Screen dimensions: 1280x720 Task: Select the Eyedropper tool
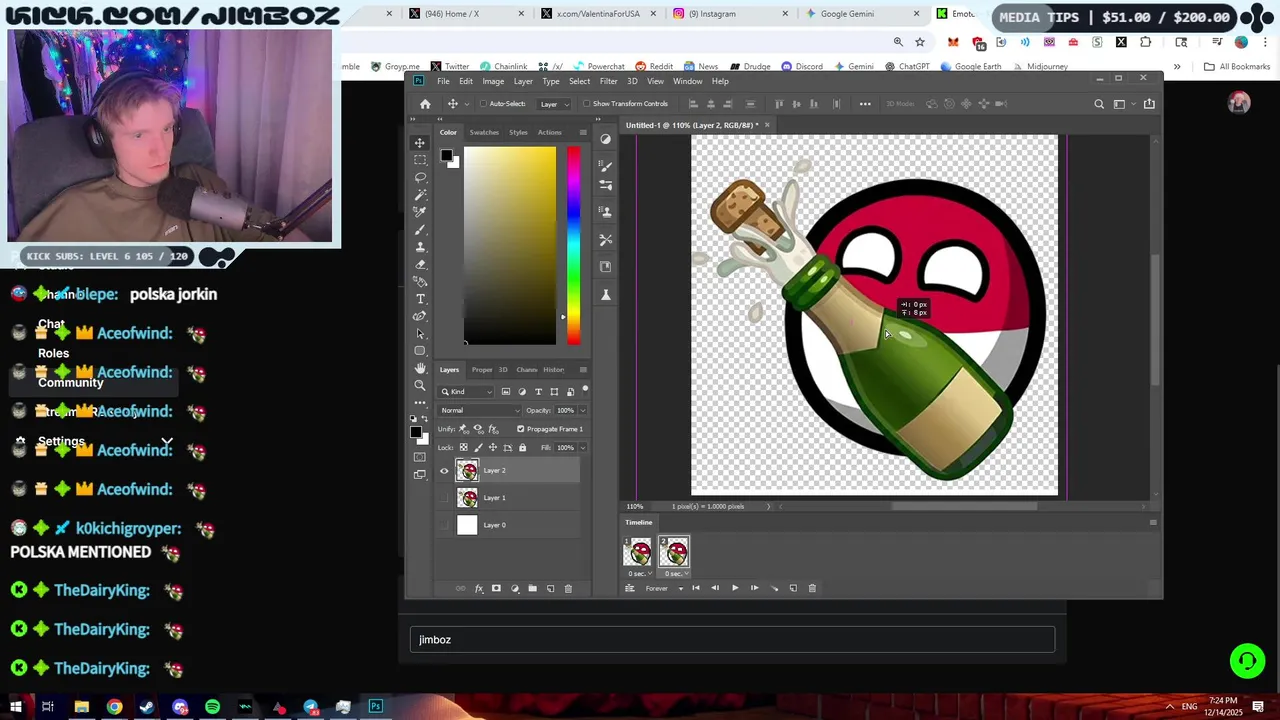tap(420, 212)
